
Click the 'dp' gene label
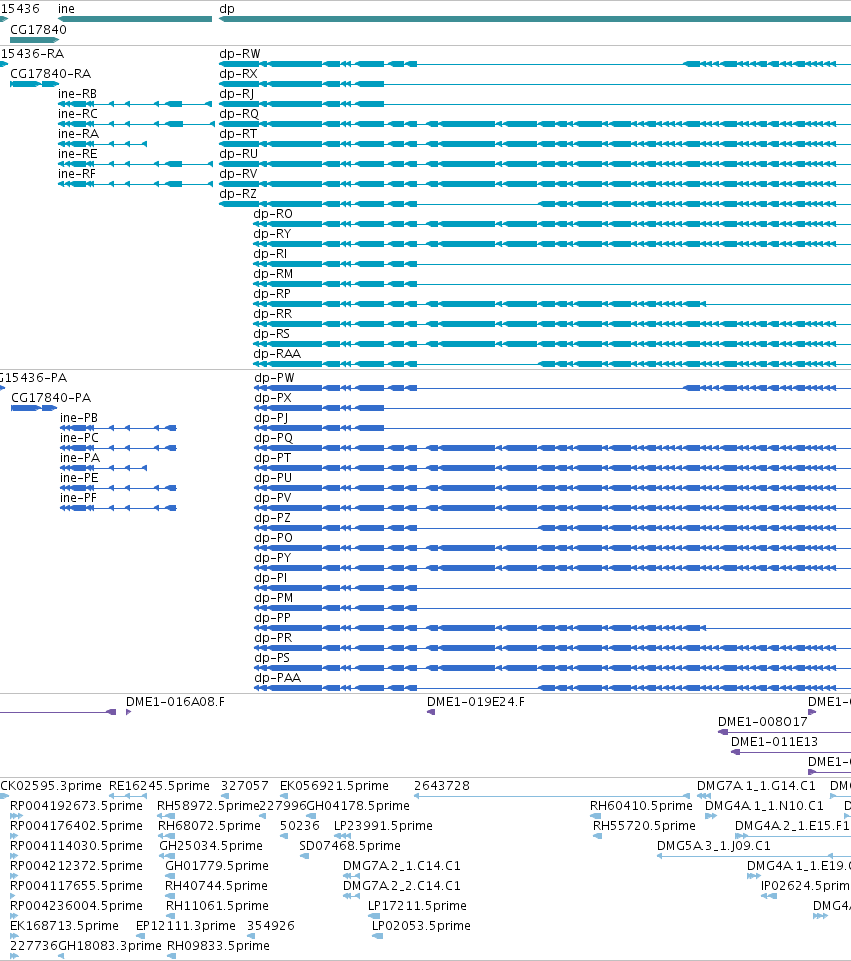[x=227, y=9]
